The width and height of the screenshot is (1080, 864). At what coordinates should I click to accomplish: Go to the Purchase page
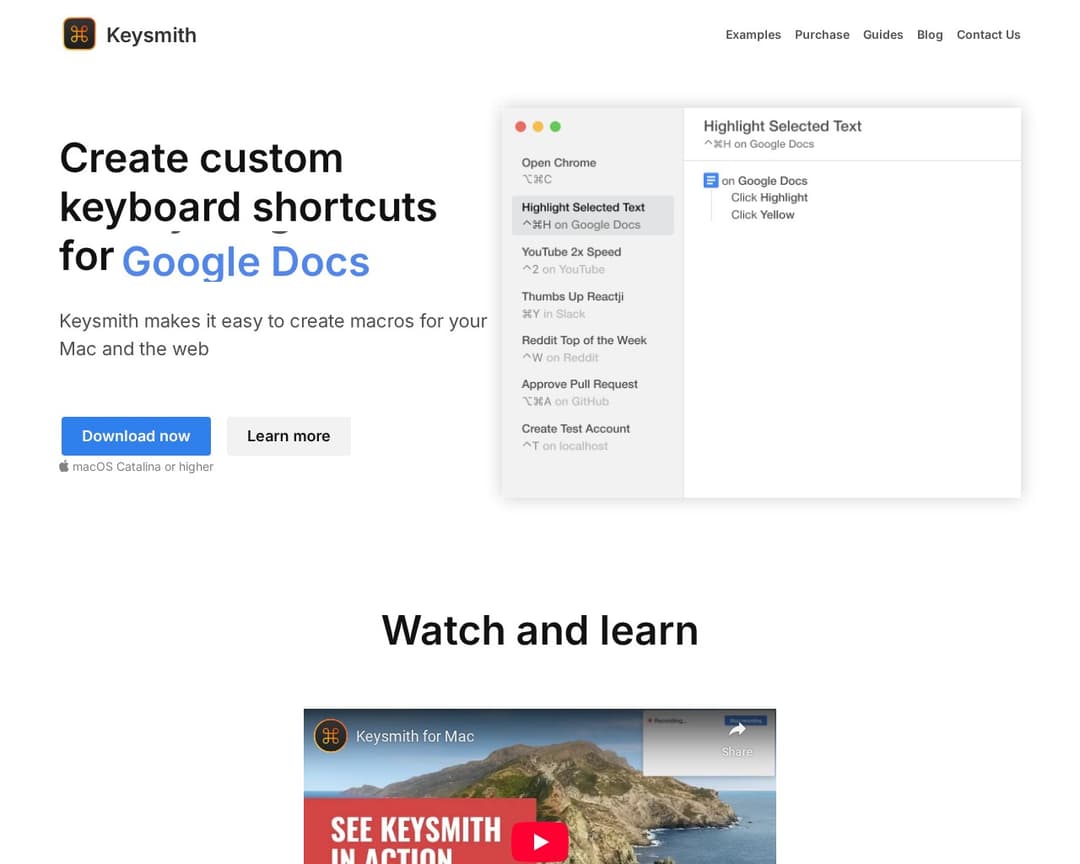822,35
